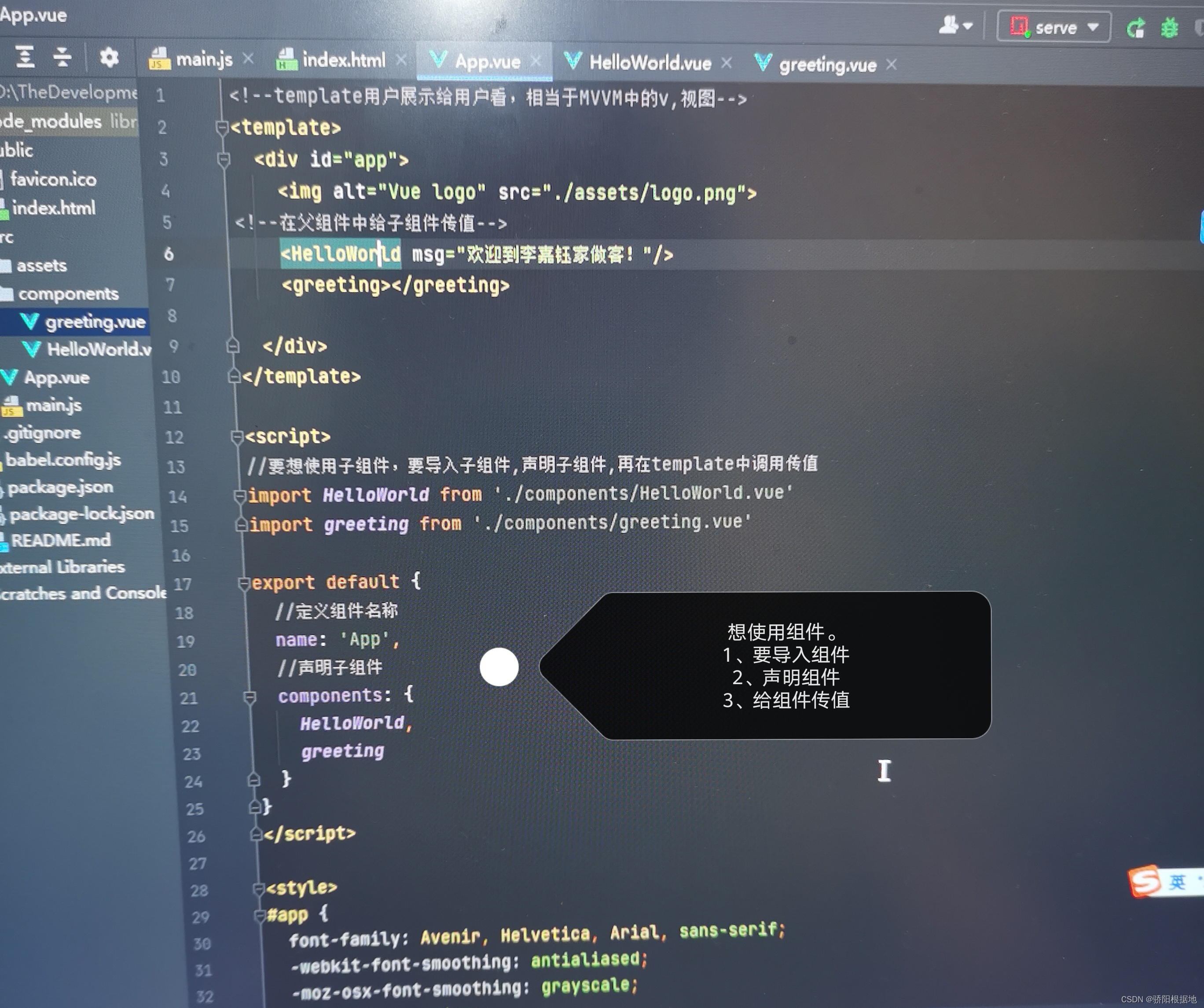Close the greeting.vue tab

[x=891, y=64]
